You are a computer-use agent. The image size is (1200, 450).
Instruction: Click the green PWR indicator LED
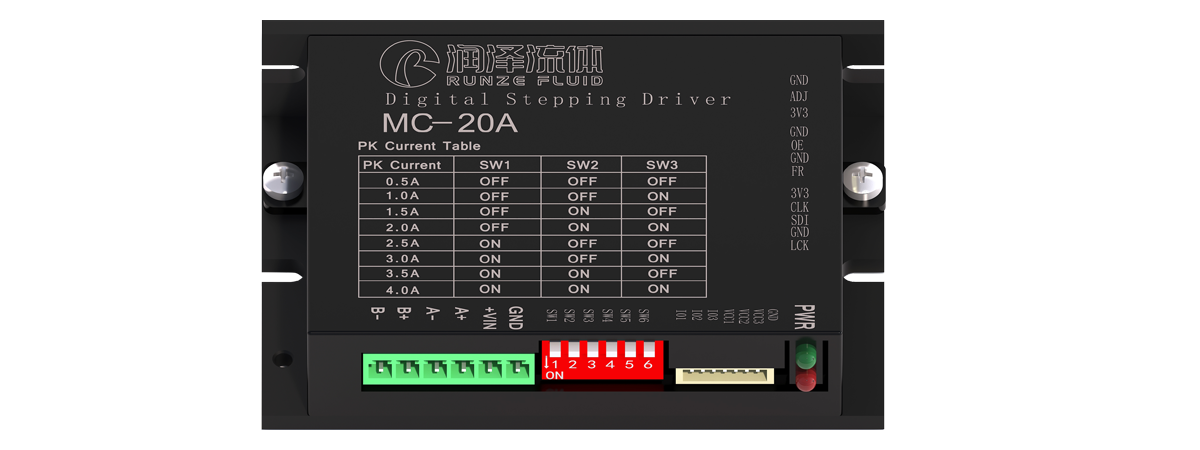tap(805, 354)
